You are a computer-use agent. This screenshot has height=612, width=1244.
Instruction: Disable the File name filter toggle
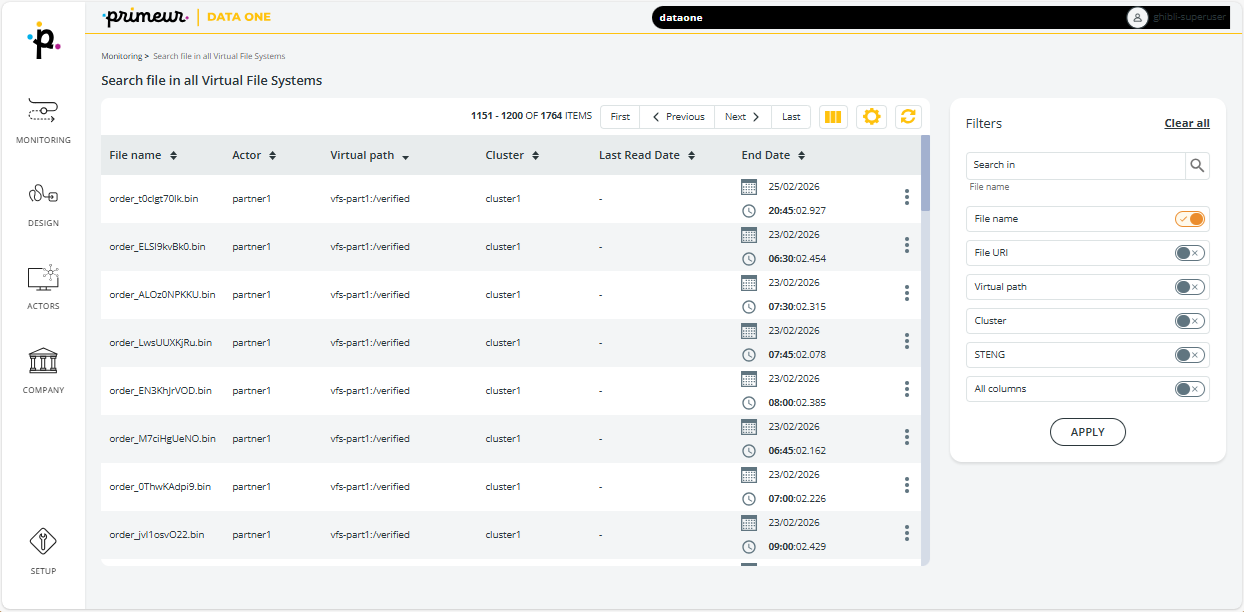[1190, 219]
